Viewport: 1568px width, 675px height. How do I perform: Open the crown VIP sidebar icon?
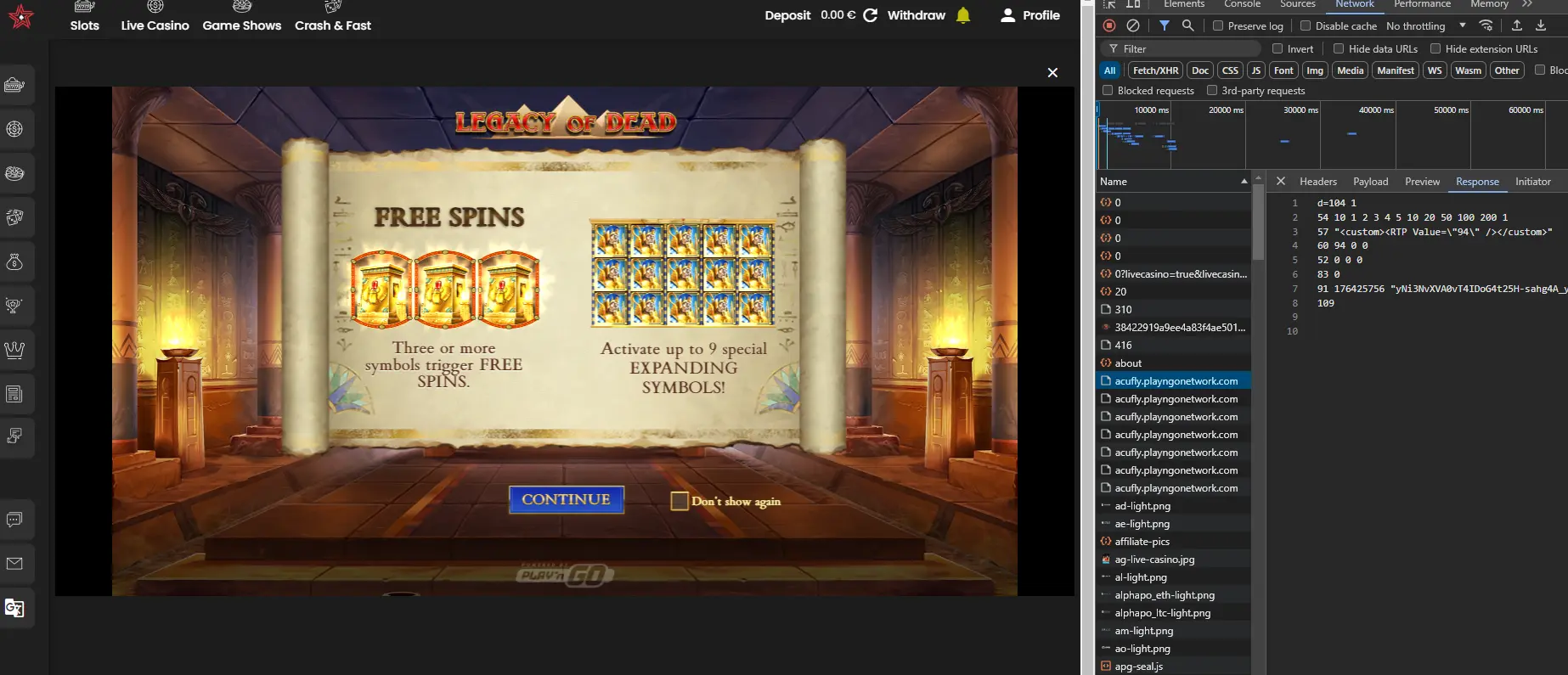coord(14,350)
